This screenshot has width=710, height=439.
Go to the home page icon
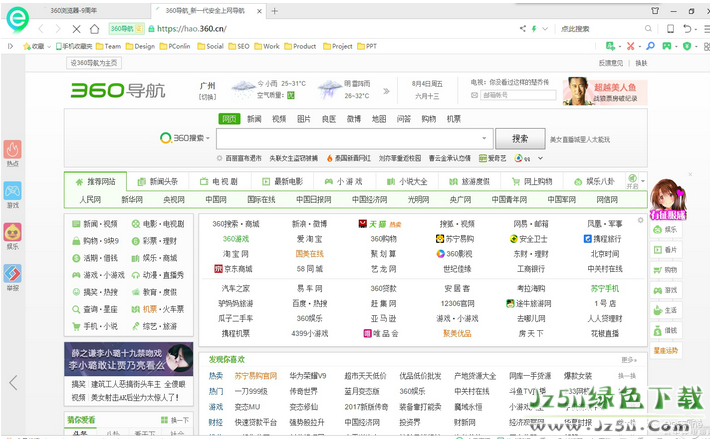click(94, 29)
